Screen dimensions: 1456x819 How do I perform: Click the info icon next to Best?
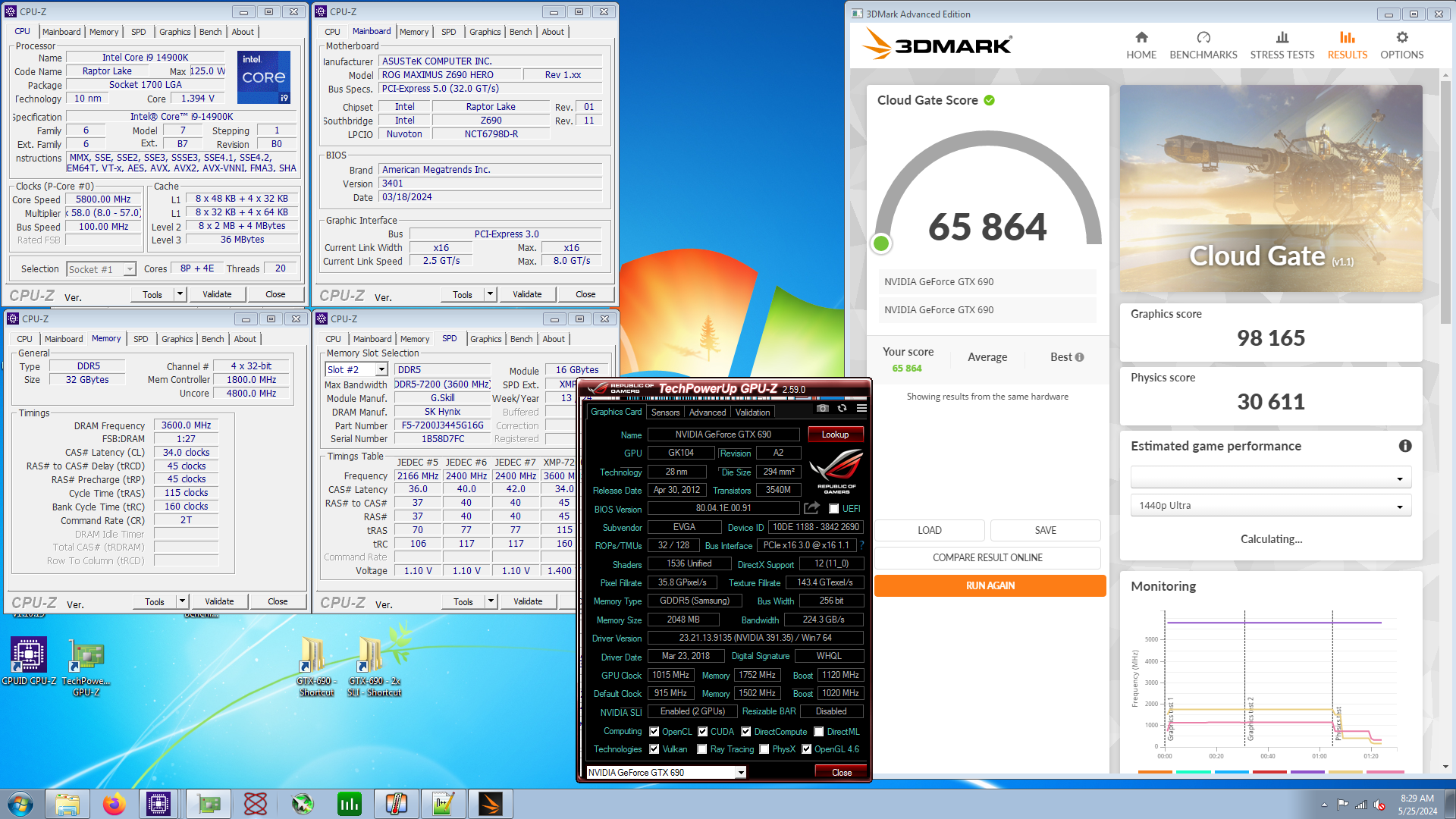tap(1079, 357)
